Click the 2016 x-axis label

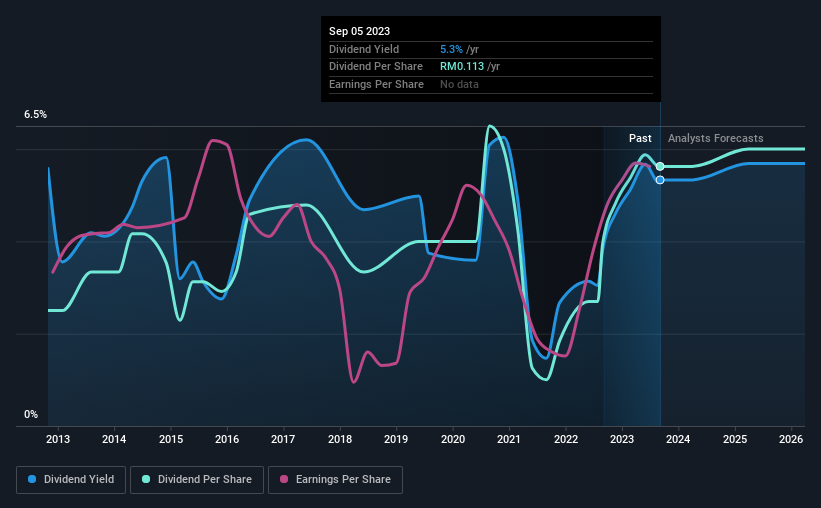(227, 439)
